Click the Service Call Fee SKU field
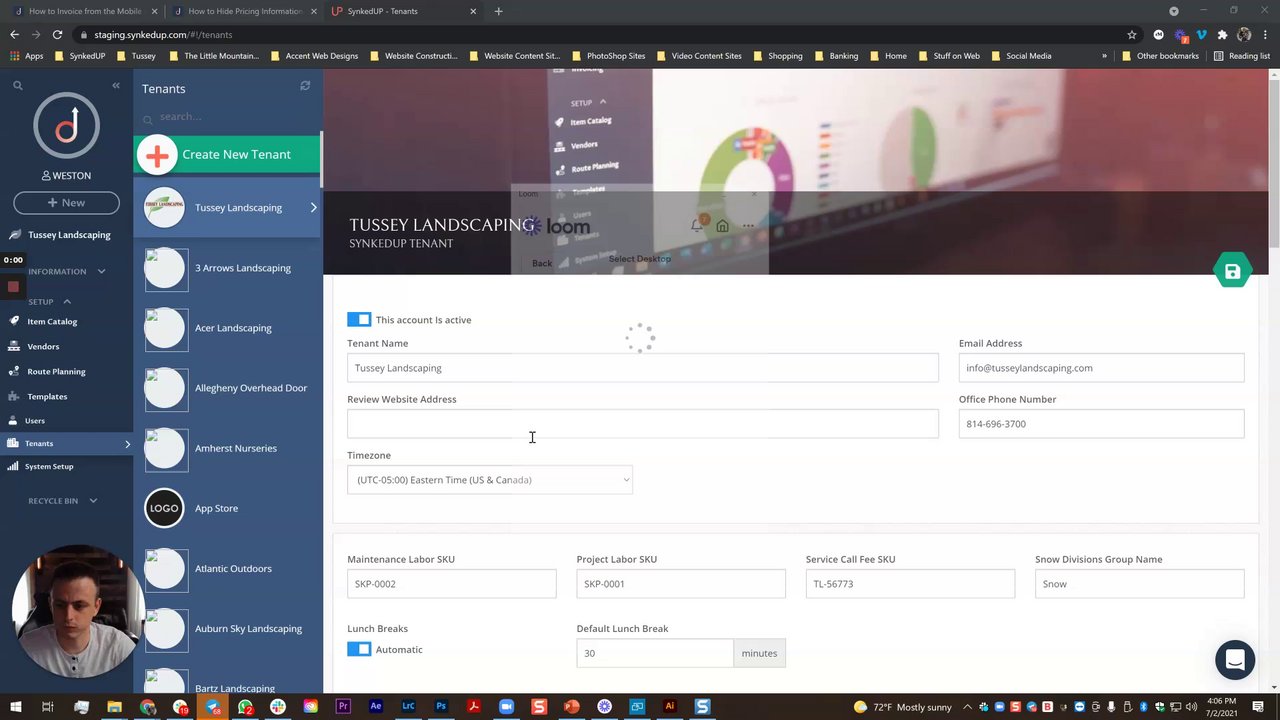 point(910,584)
